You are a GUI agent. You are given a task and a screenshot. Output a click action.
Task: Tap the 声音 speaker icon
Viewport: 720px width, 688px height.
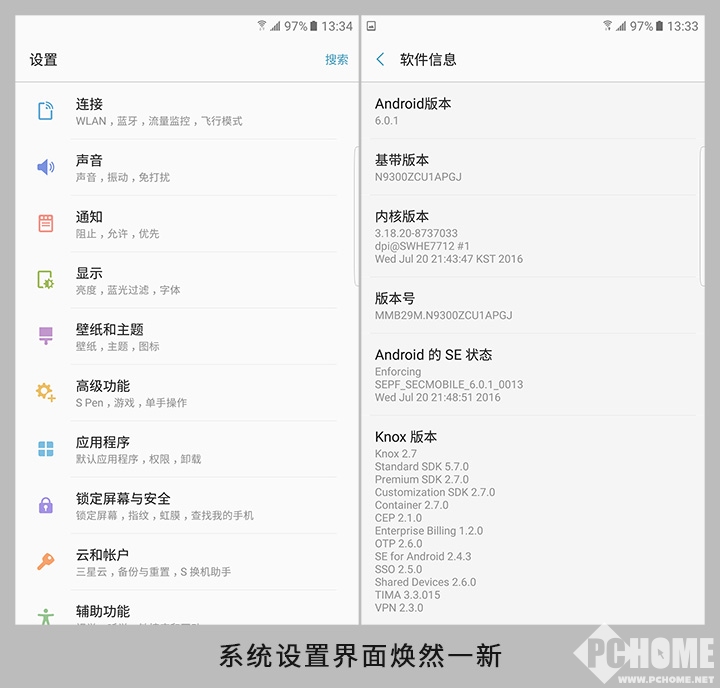(46, 167)
